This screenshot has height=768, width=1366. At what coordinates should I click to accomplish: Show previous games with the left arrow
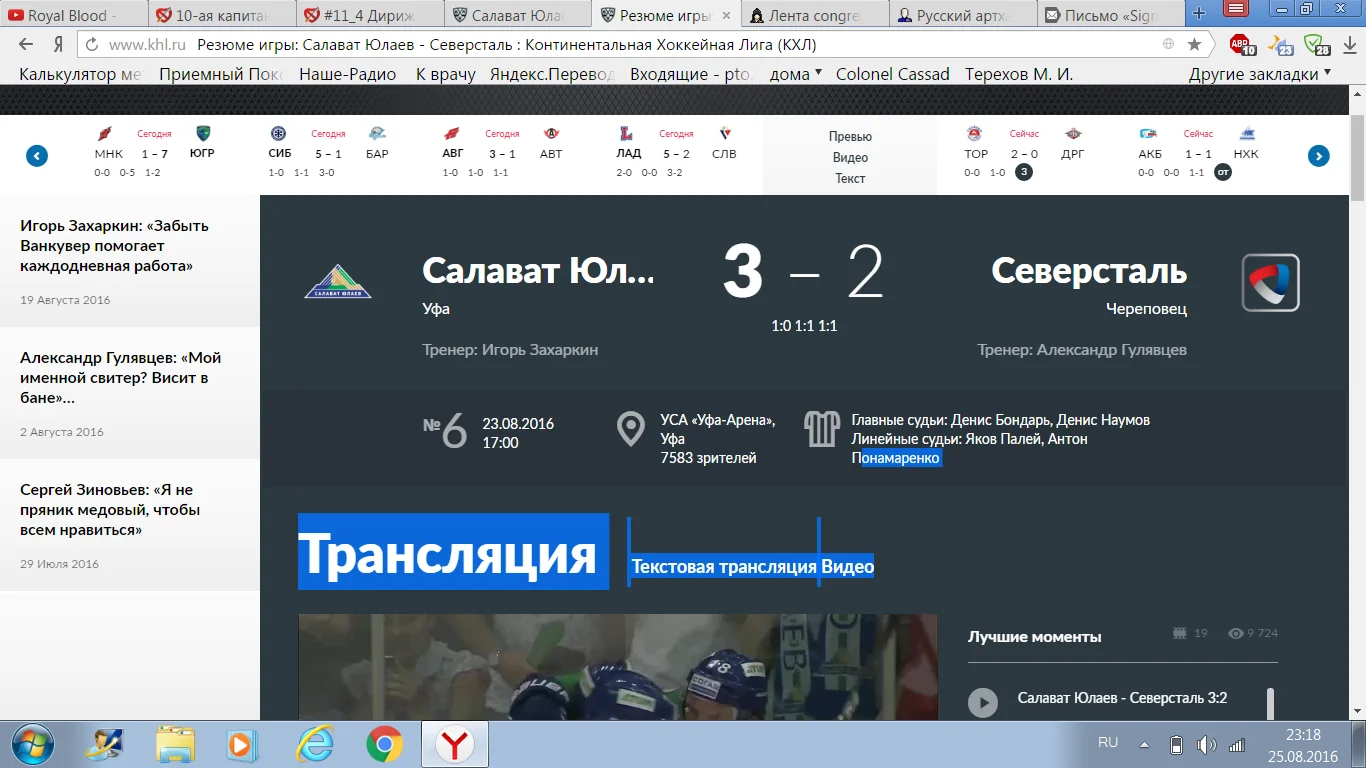coord(37,156)
